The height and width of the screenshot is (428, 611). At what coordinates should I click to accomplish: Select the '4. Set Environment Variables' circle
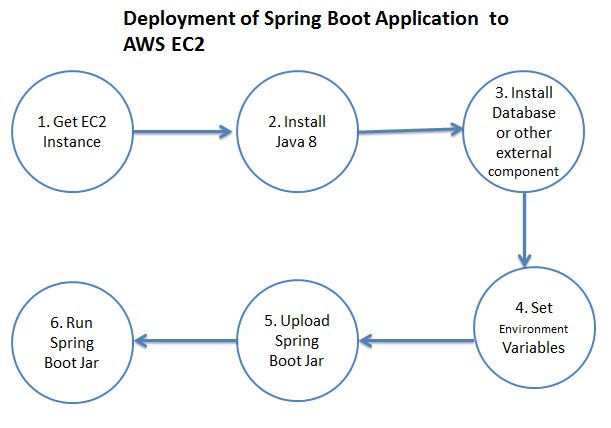click(x=534, y=327)
